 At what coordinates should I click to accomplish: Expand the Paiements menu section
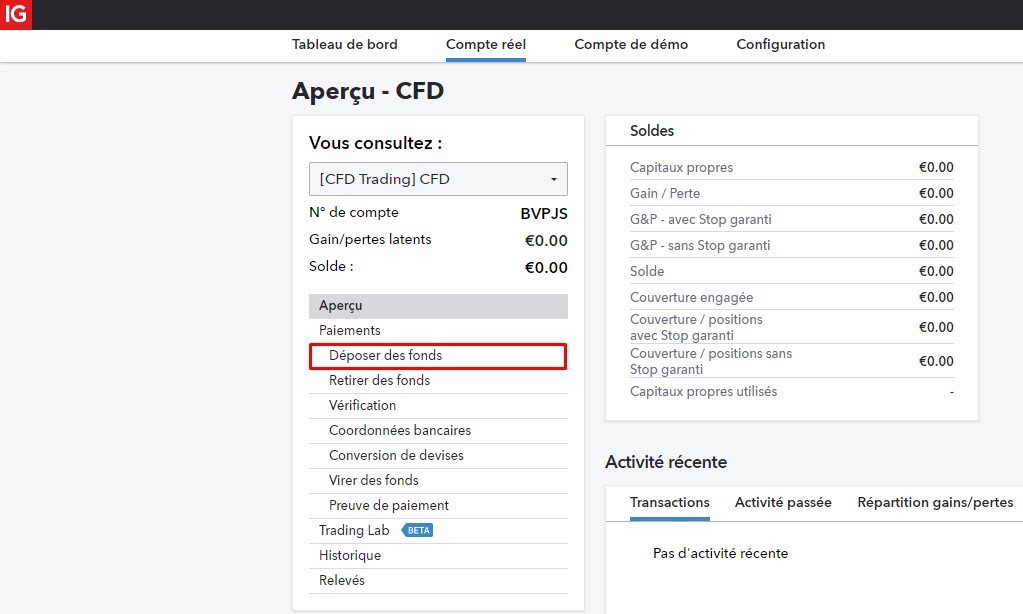coord(349,330)
